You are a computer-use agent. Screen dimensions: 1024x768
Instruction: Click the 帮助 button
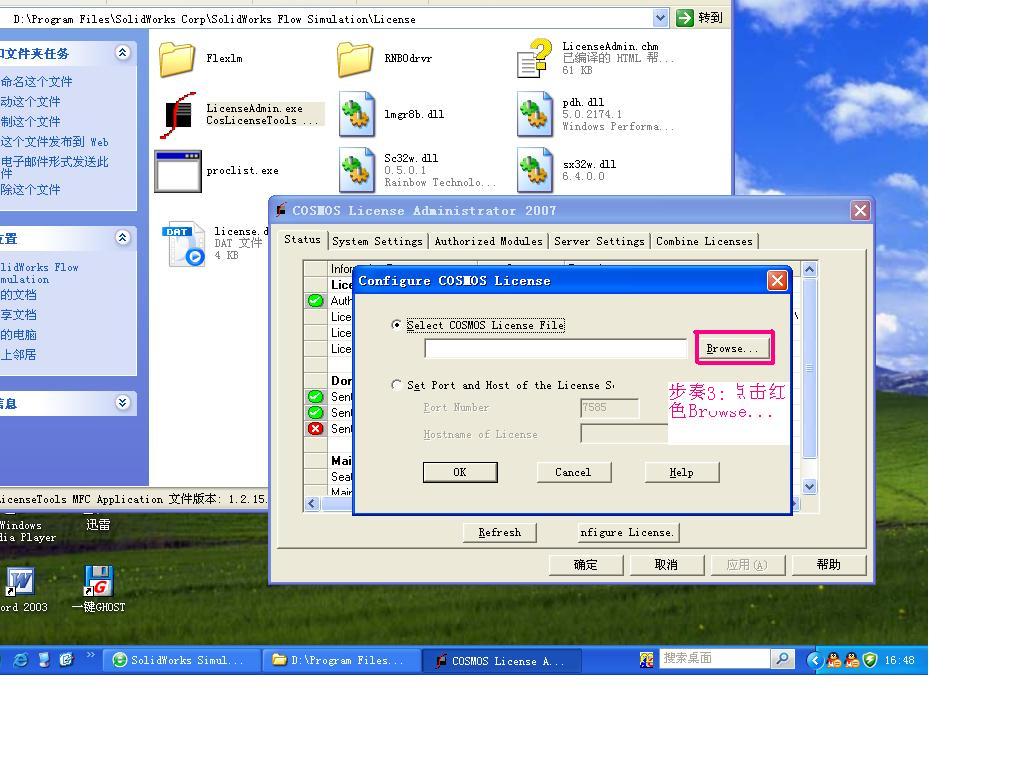[828, 564]
